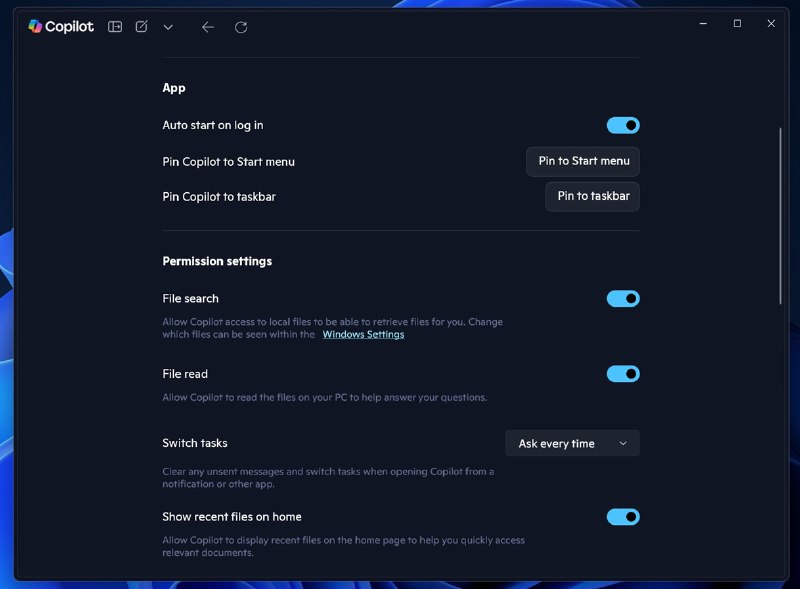Reload Copilot with the refresh icon
Screen dimensions: 800x589
[241, 27]
